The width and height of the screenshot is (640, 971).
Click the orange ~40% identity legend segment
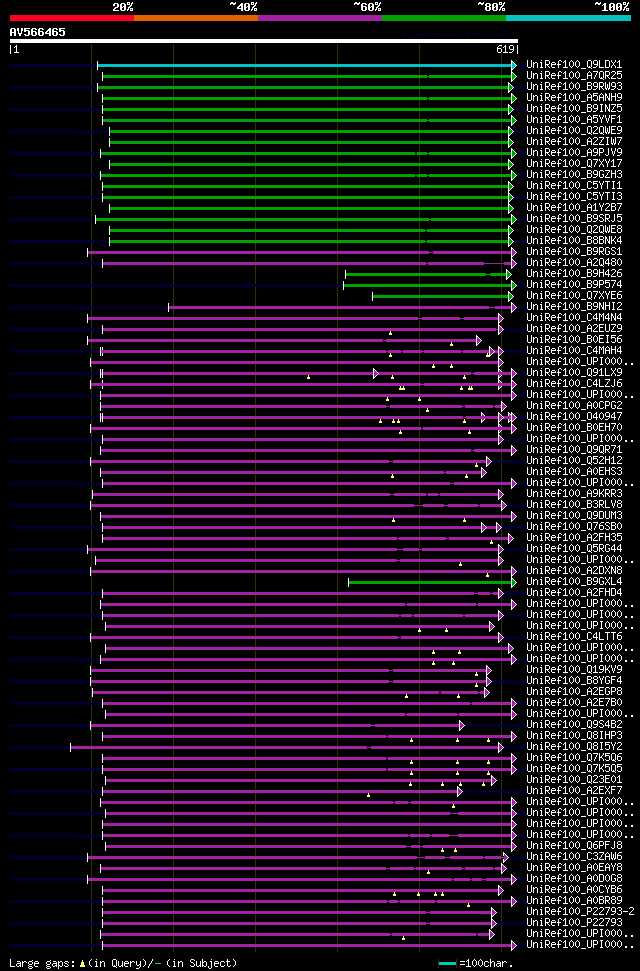196,18
